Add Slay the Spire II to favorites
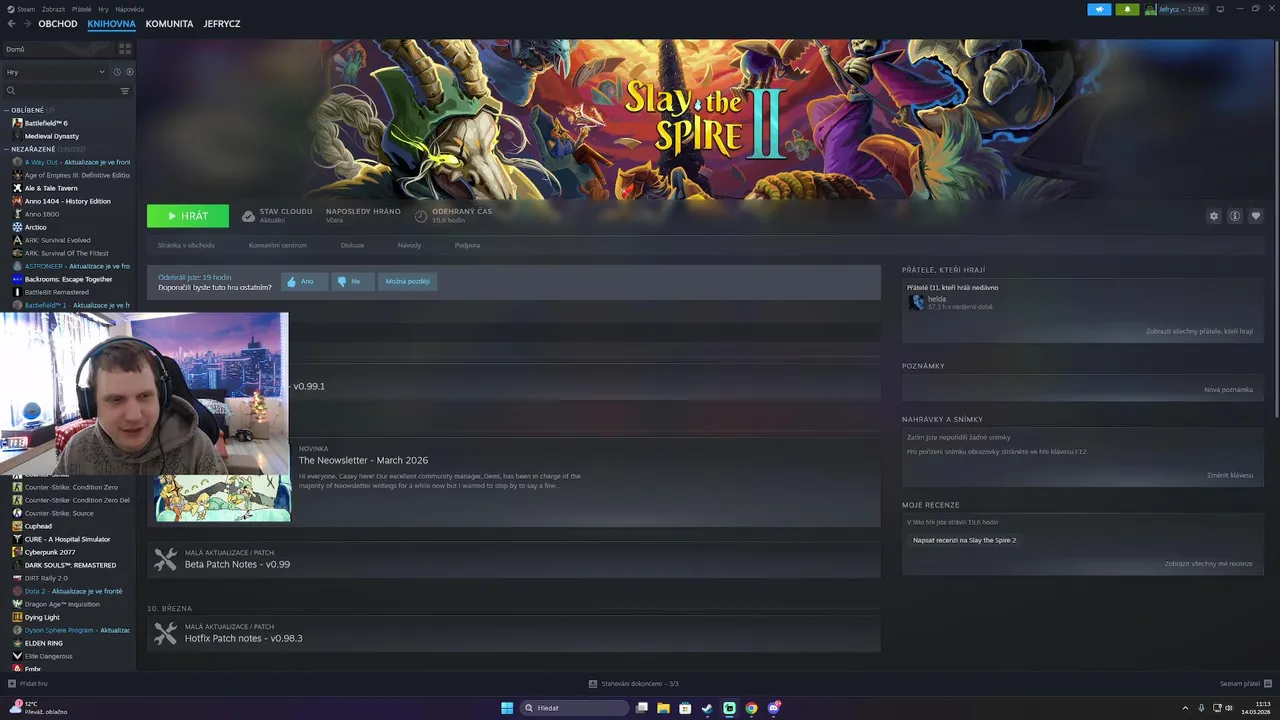Viewport: 1280px width, 720px height. (1256, 216)
